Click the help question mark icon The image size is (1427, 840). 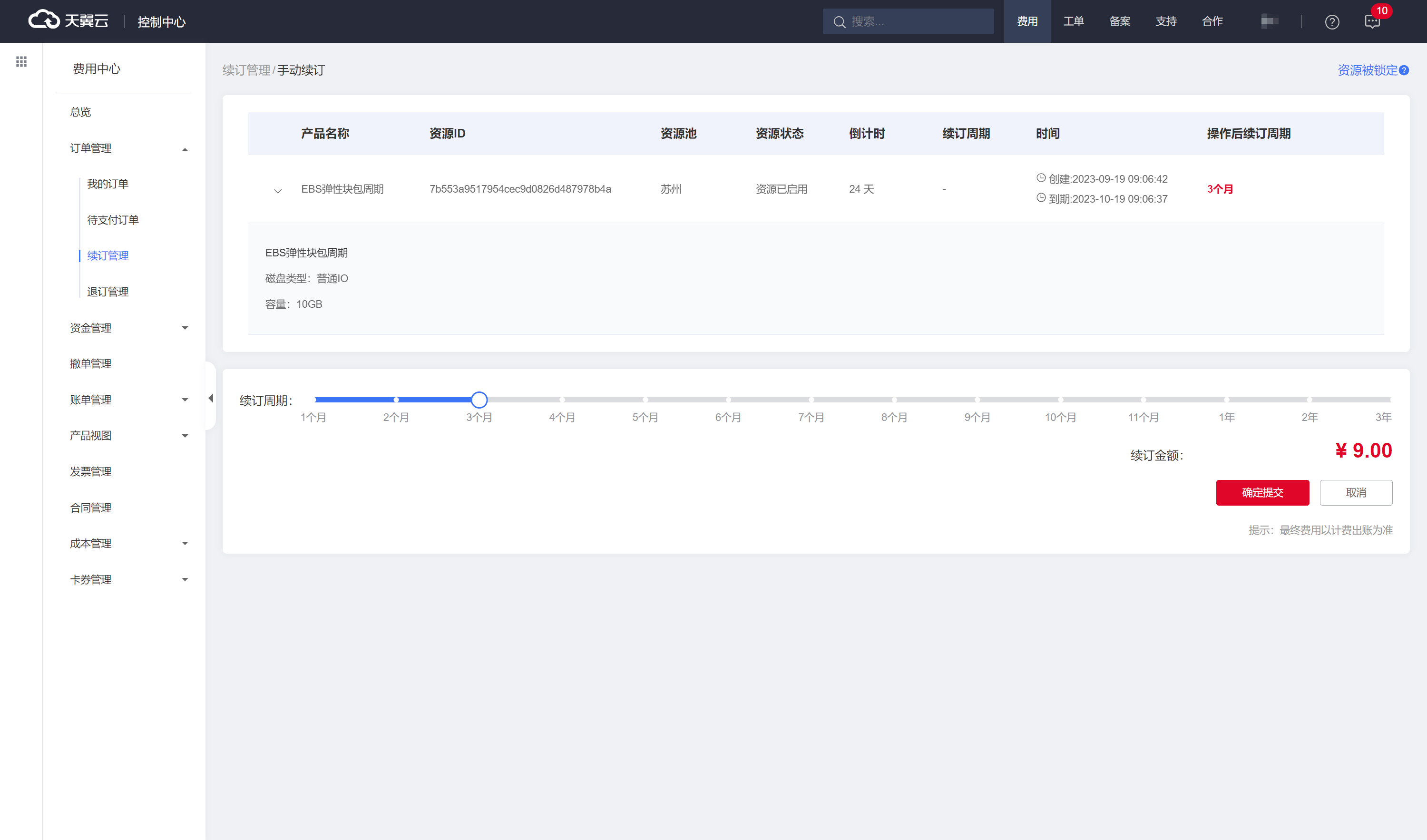click(1331, 22)
